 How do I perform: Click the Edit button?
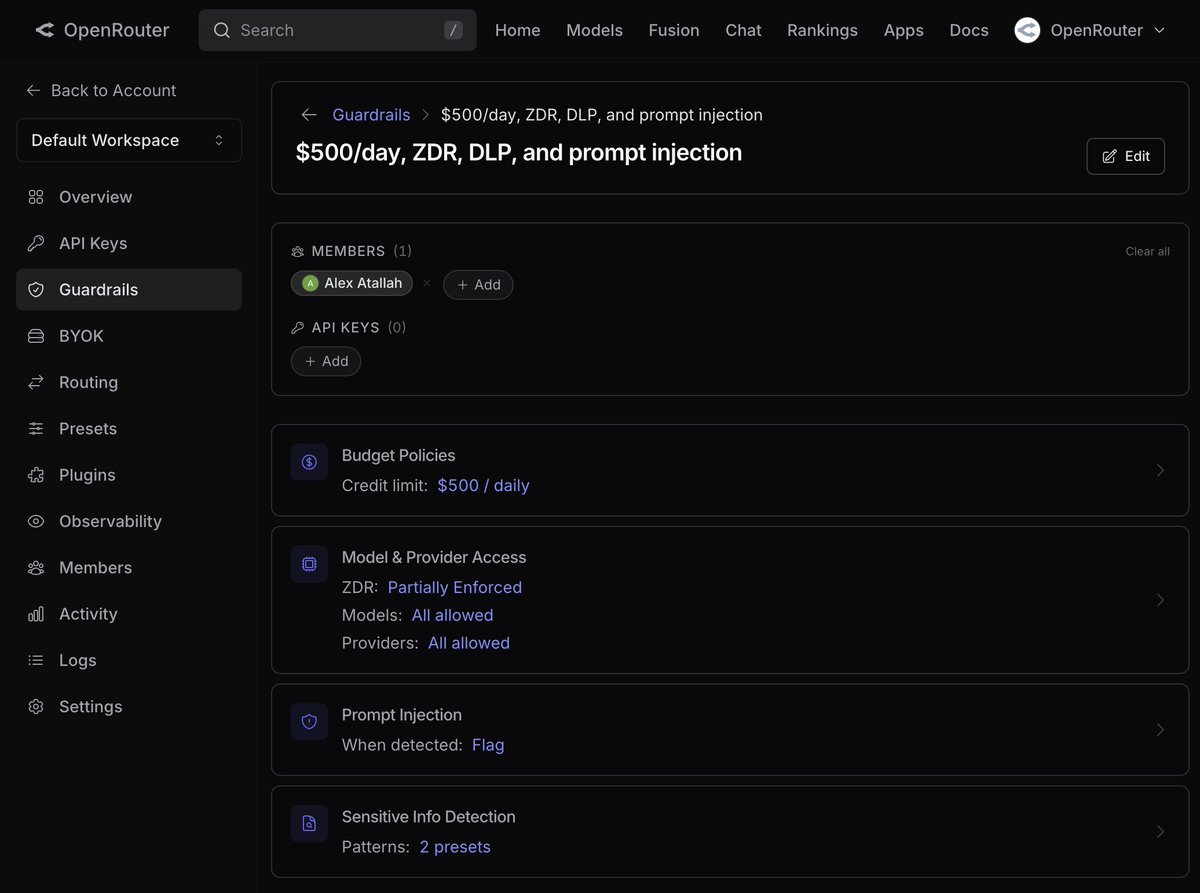coord(1126,156)
